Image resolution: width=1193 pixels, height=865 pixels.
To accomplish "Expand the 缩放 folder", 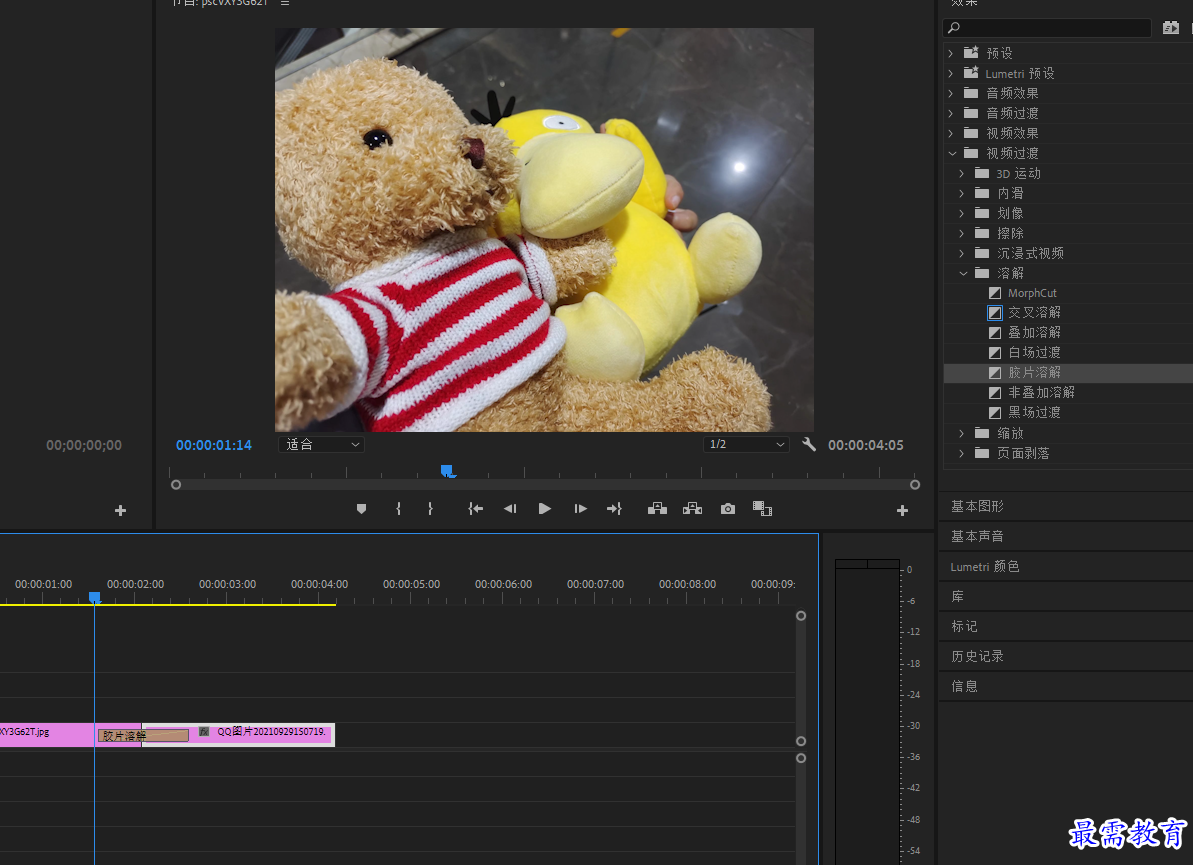I will click(962, 433).
